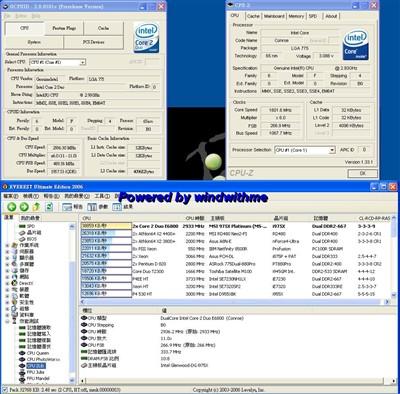The height and width of the screenshot is (394, 400).
Task: Click the tree scrollbar down arrow
Action: click(72, 380)
